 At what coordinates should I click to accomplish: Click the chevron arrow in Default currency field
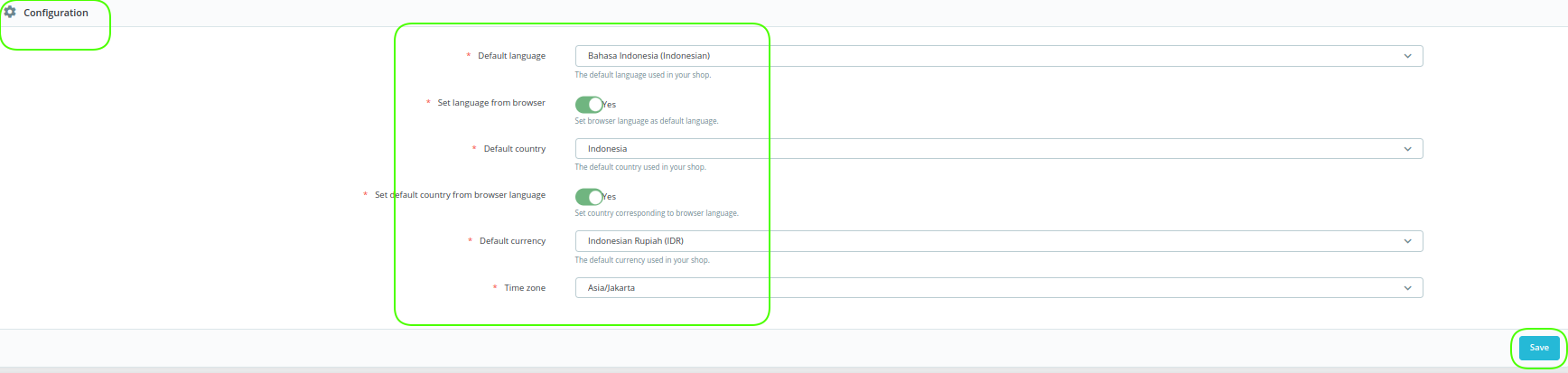point(1406,241)
